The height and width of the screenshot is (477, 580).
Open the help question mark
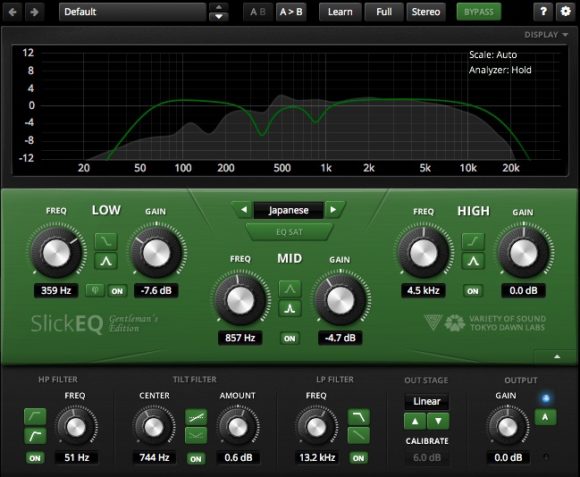click(543, 12)
